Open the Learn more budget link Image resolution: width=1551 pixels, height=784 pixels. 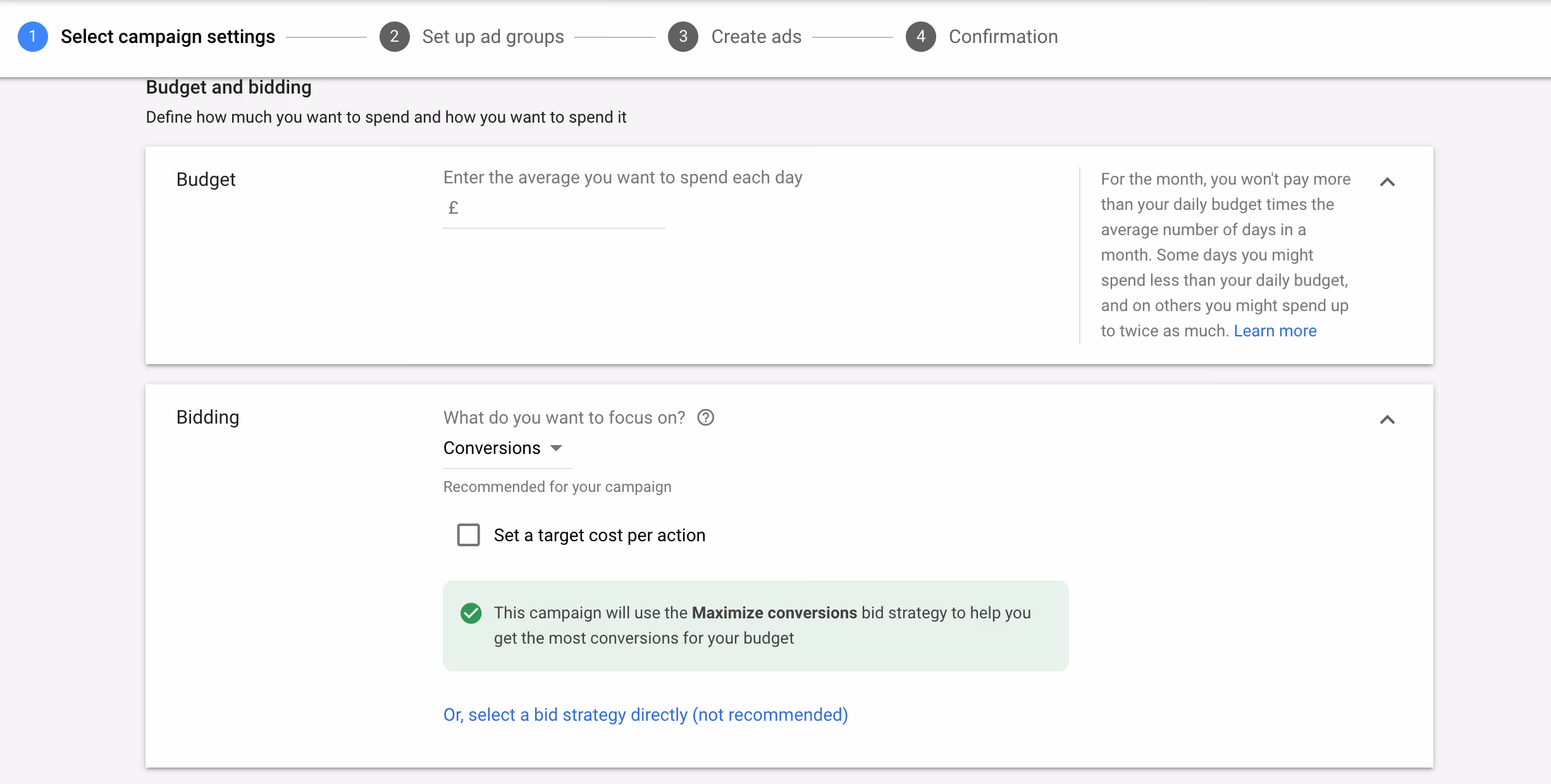click(x=1275, y=331)
